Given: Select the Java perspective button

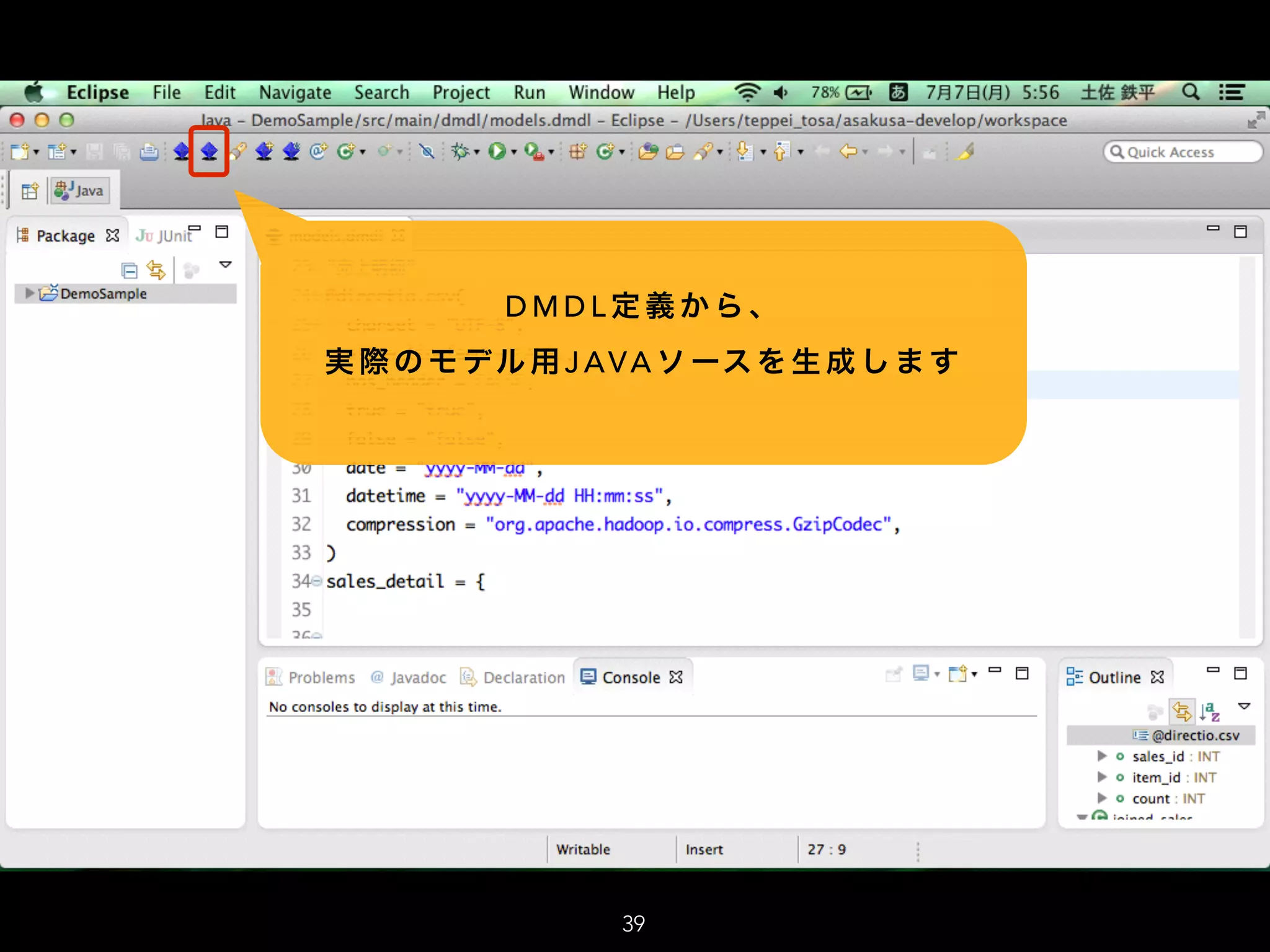Looking at the screenshot, I should pyautogui.click(x=81, y=191).
